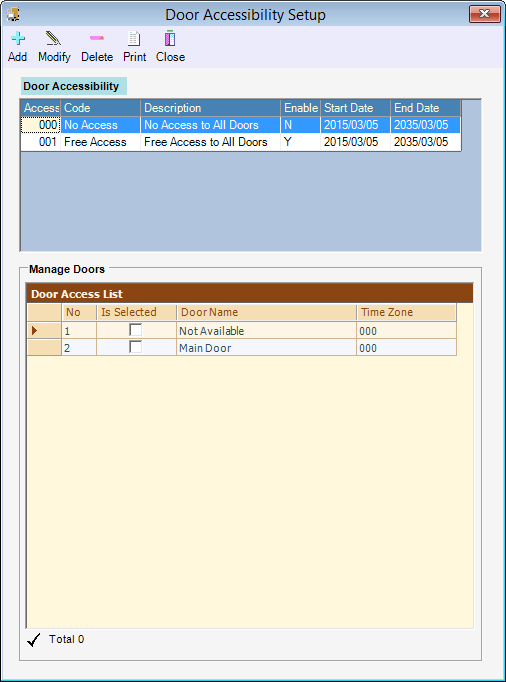Sort by the Description column header
Viewport: 506px width, 682px height.
click(x=211, y=108)
